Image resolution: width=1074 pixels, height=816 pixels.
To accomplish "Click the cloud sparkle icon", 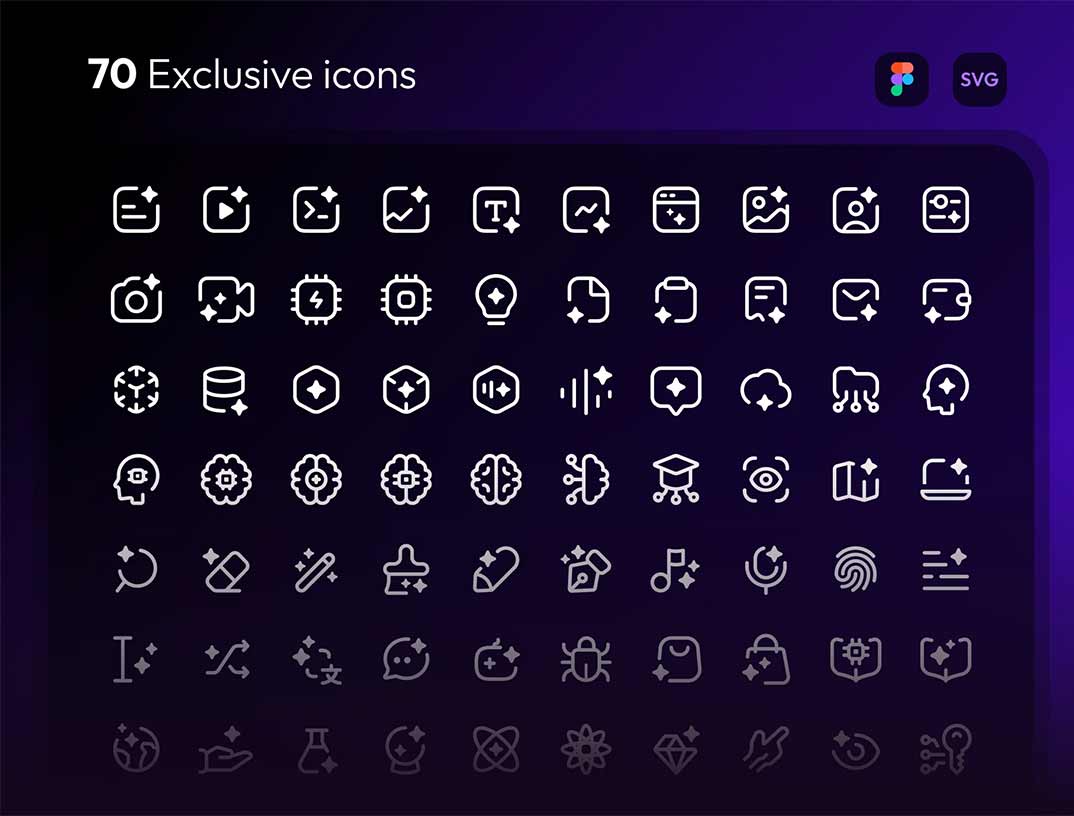I will 766,390.
